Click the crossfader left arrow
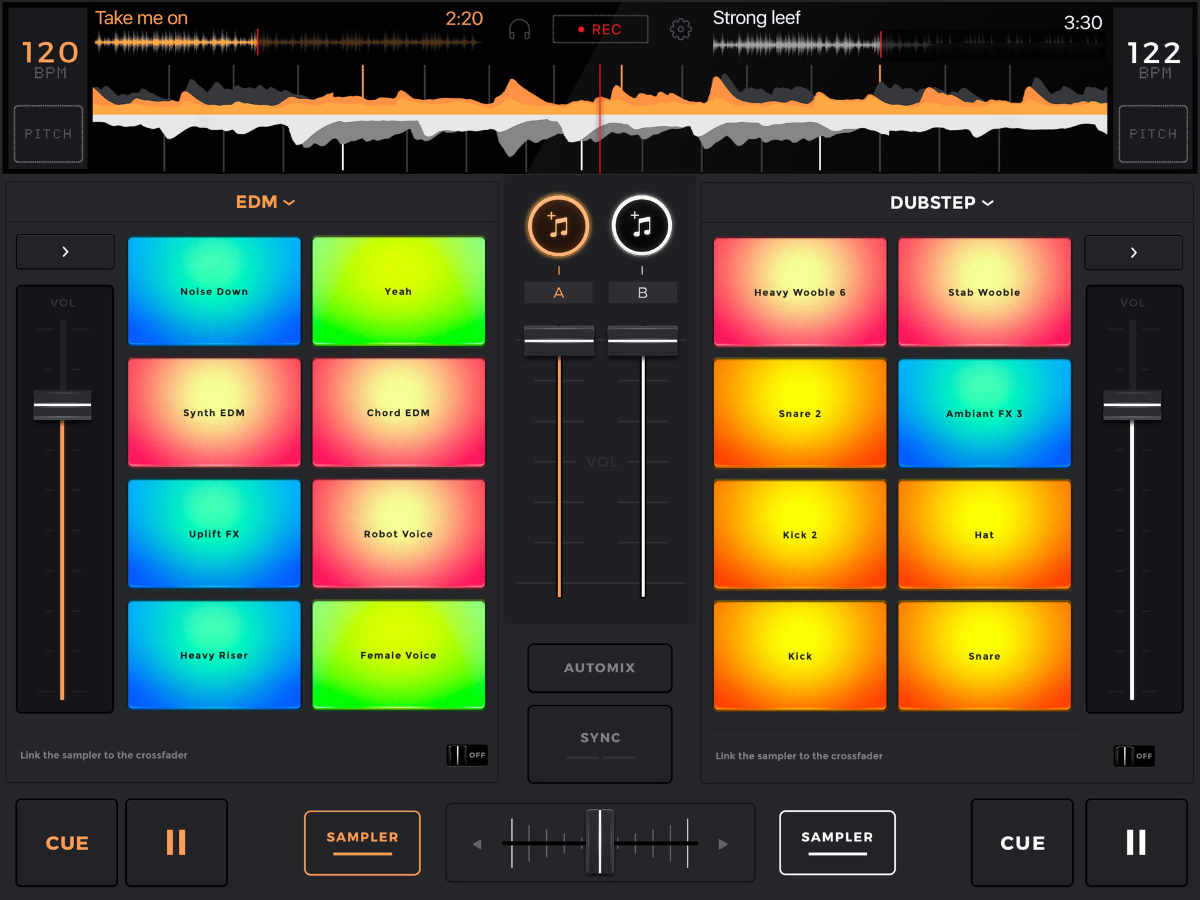Image resolution: width=1200 pixels, height=900 pixels. pos(477,844)
